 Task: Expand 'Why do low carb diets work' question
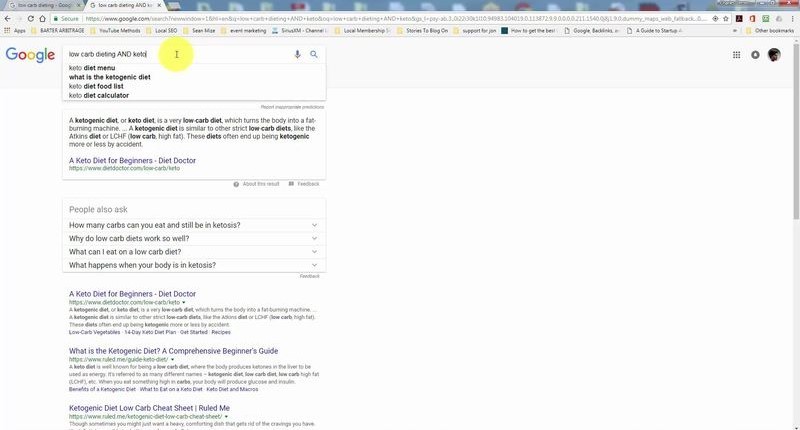coord(314,239)
